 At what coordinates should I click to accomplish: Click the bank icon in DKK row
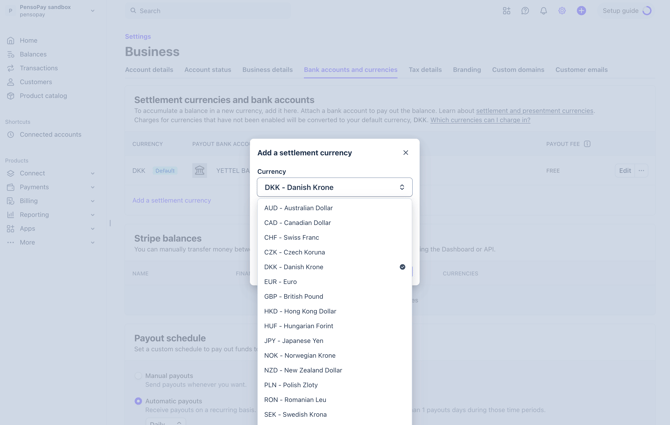(x=200, y=170)
